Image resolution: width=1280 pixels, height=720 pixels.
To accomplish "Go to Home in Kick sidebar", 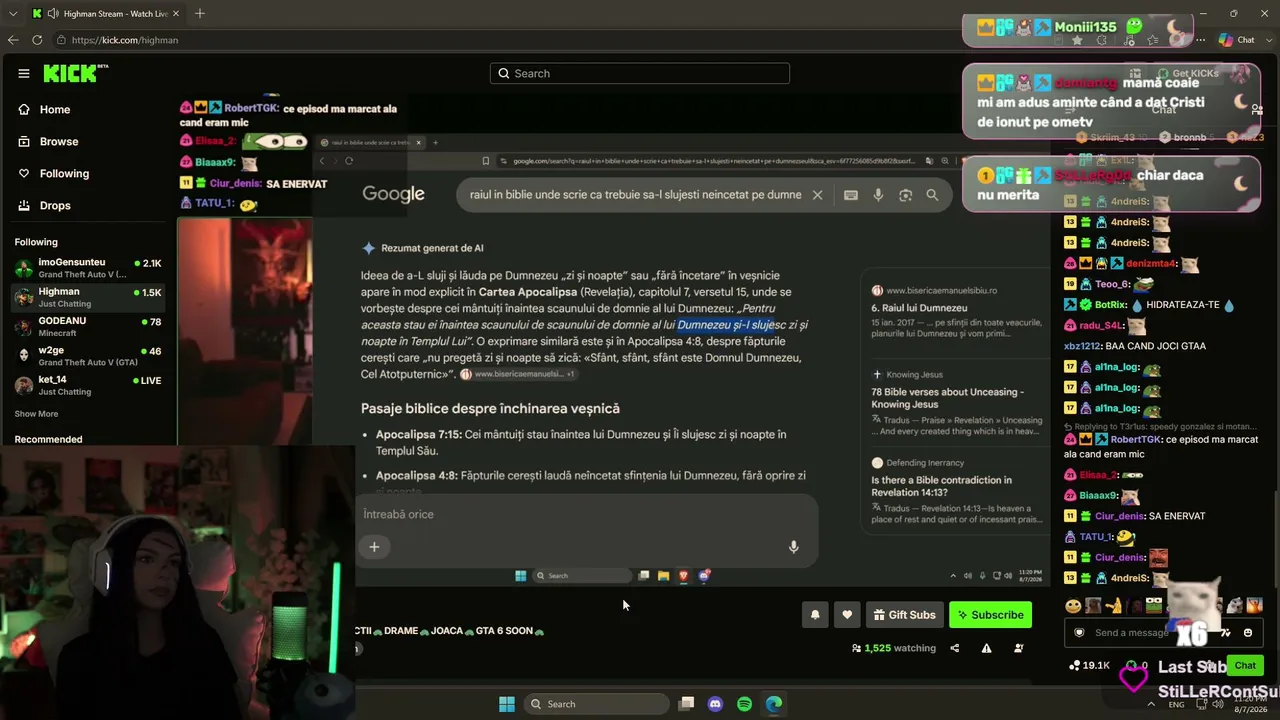I will click(x=44, y=109).
